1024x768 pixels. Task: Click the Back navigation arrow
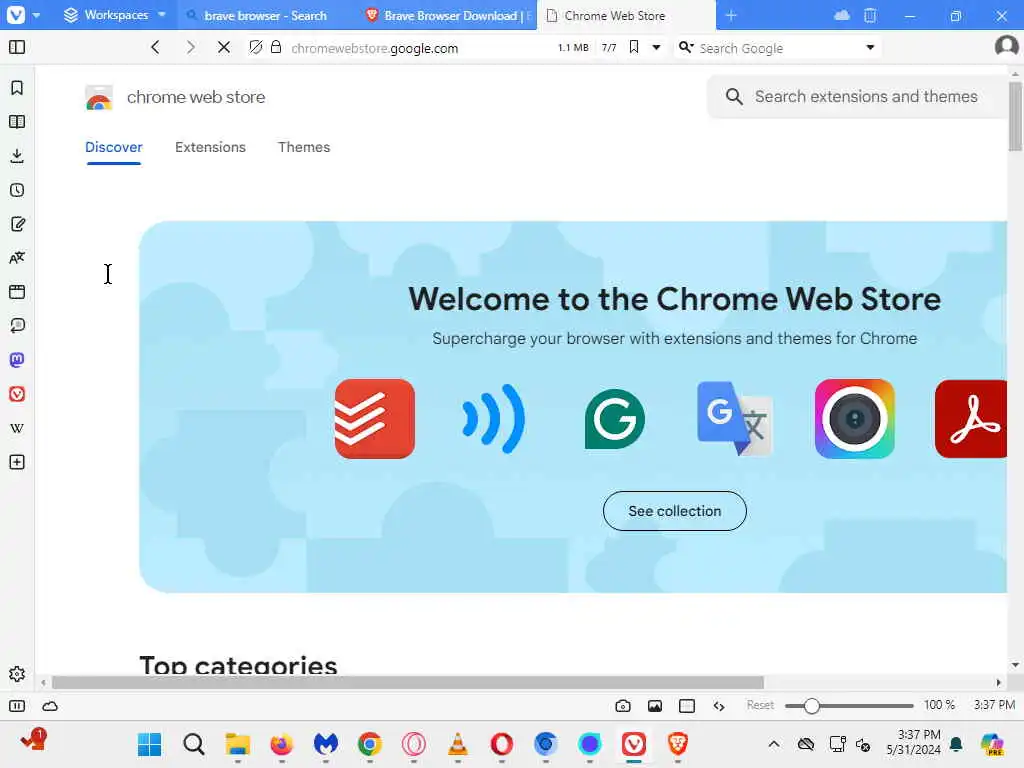tap(155, 47)
